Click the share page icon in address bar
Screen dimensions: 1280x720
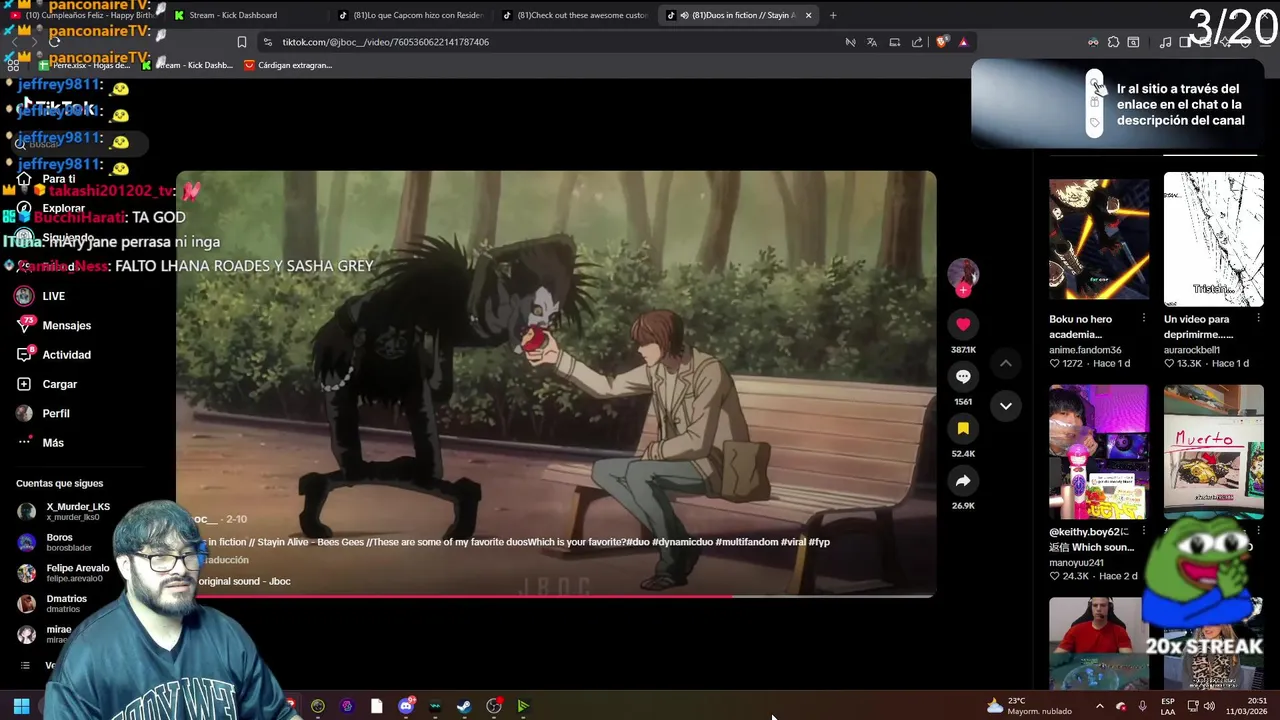(917, 42)
